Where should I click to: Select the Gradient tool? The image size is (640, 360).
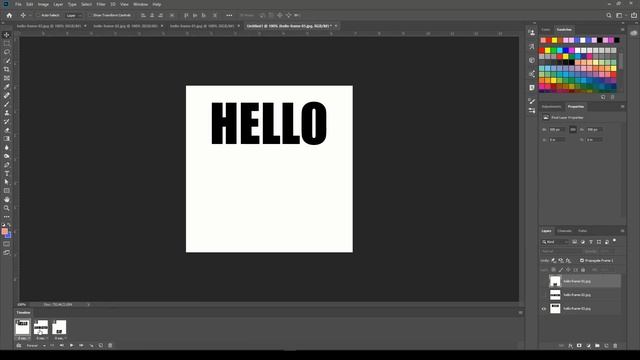[x=7, y=139]
